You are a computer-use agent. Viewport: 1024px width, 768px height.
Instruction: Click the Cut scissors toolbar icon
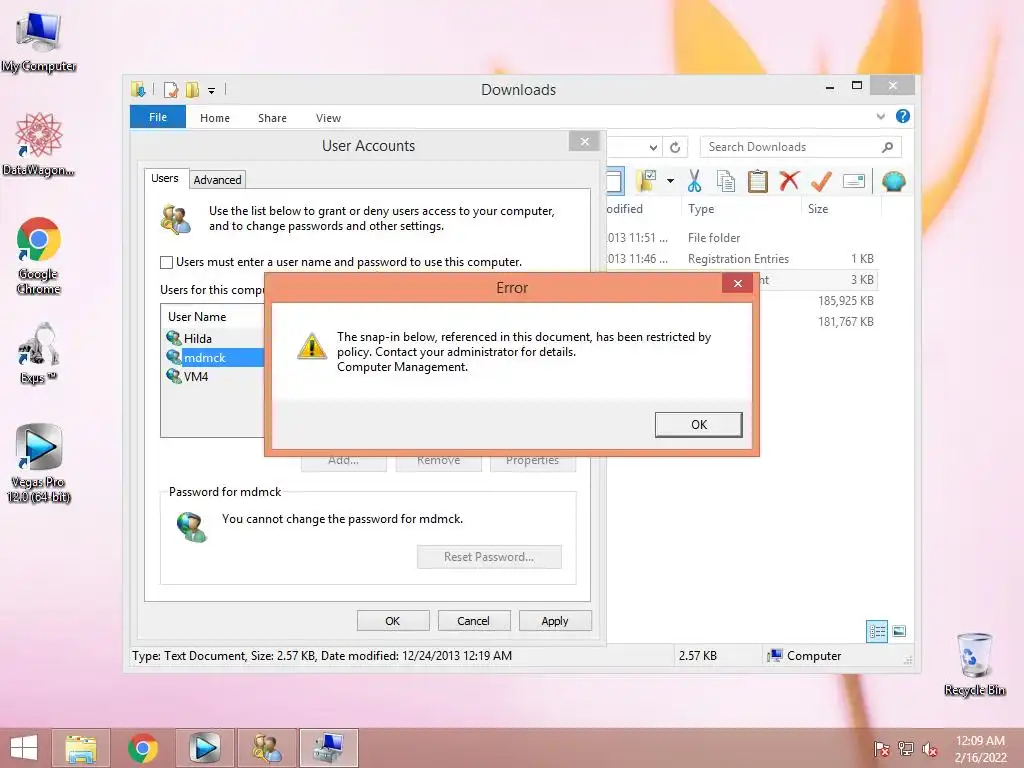[x=694, y=181]
